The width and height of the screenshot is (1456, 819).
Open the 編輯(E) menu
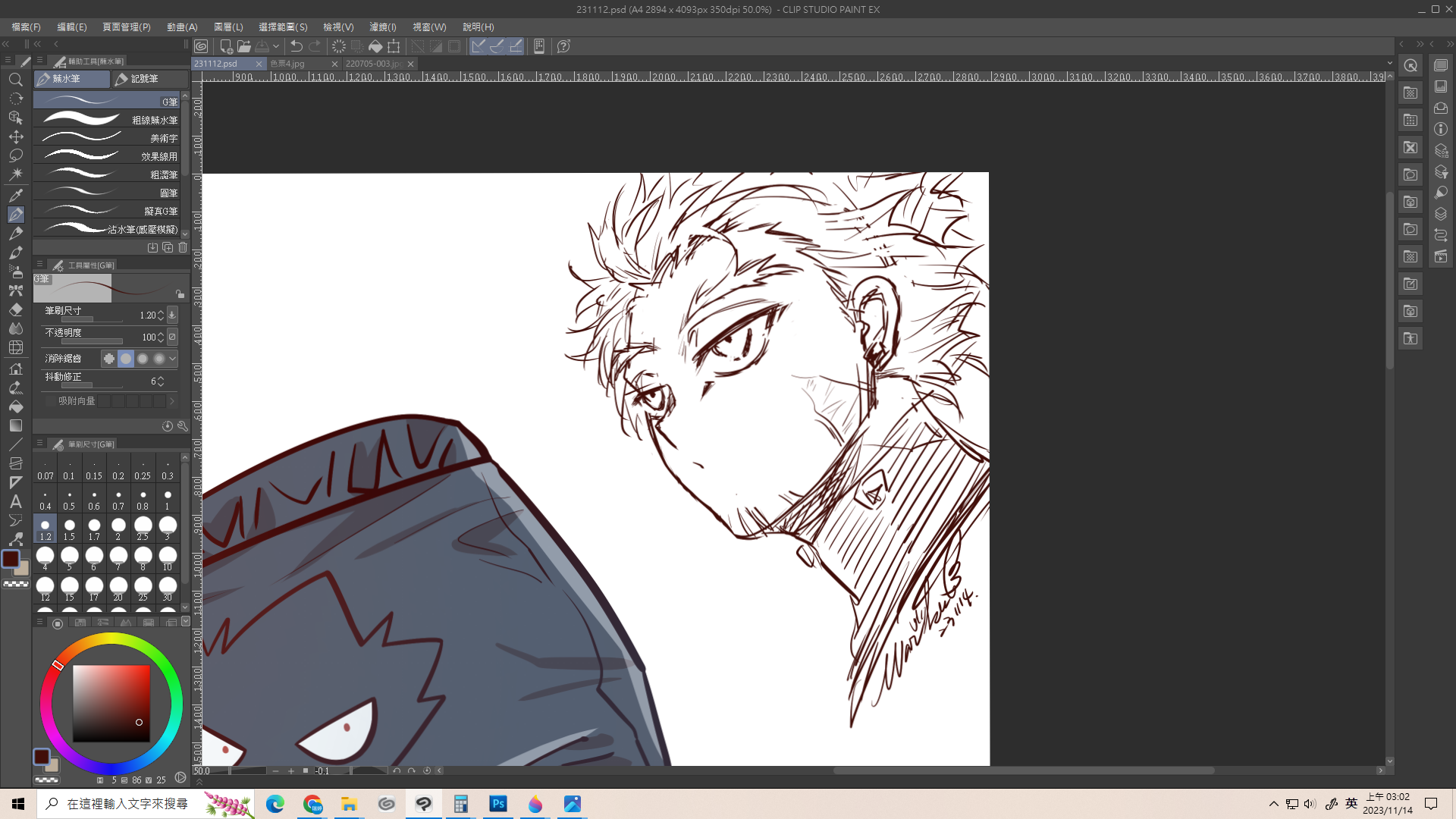tap(72, 27)
